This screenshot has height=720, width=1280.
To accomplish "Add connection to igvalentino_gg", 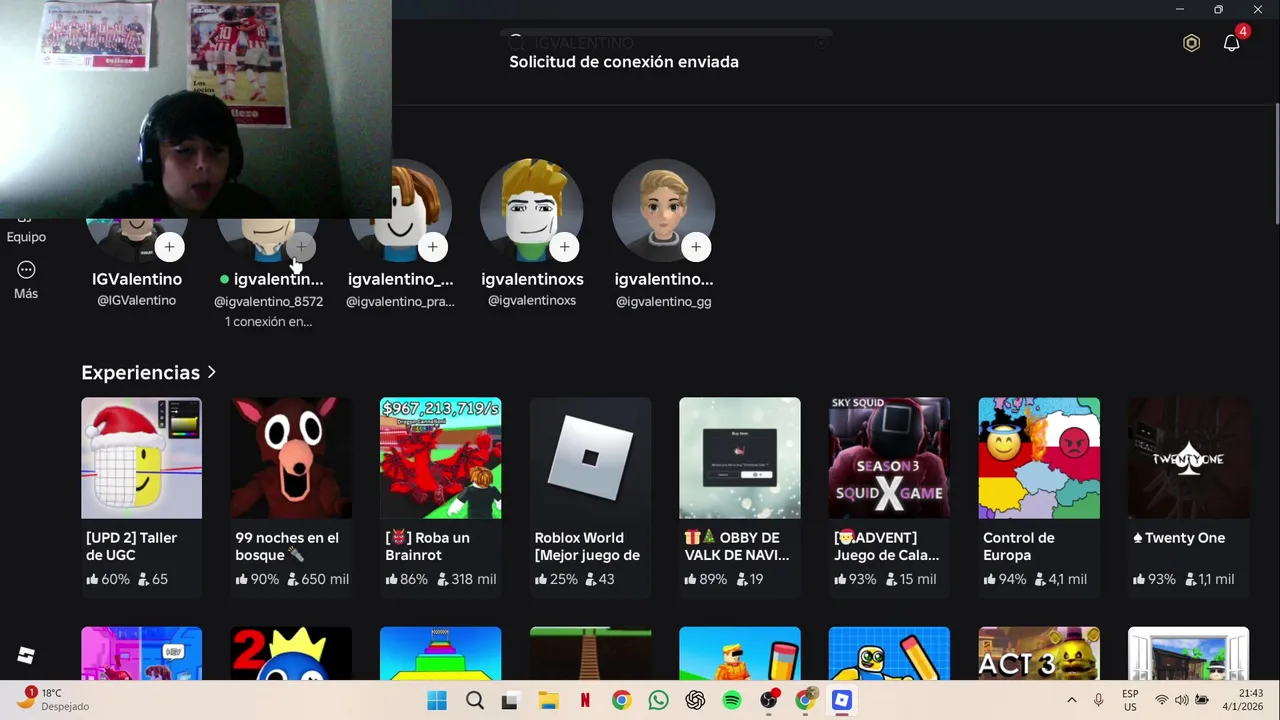I will [695, 247].
